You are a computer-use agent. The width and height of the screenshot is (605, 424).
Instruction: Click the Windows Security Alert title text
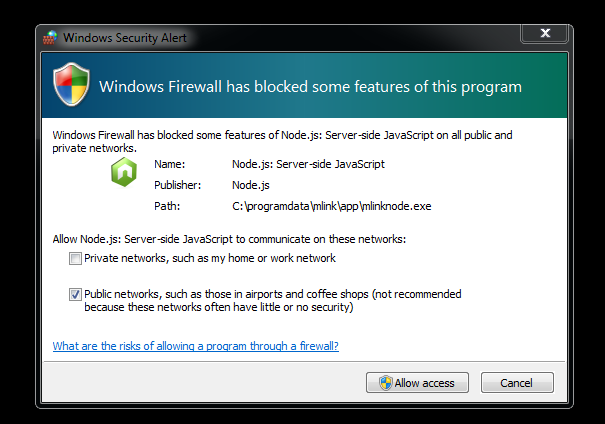coord(124,38)
